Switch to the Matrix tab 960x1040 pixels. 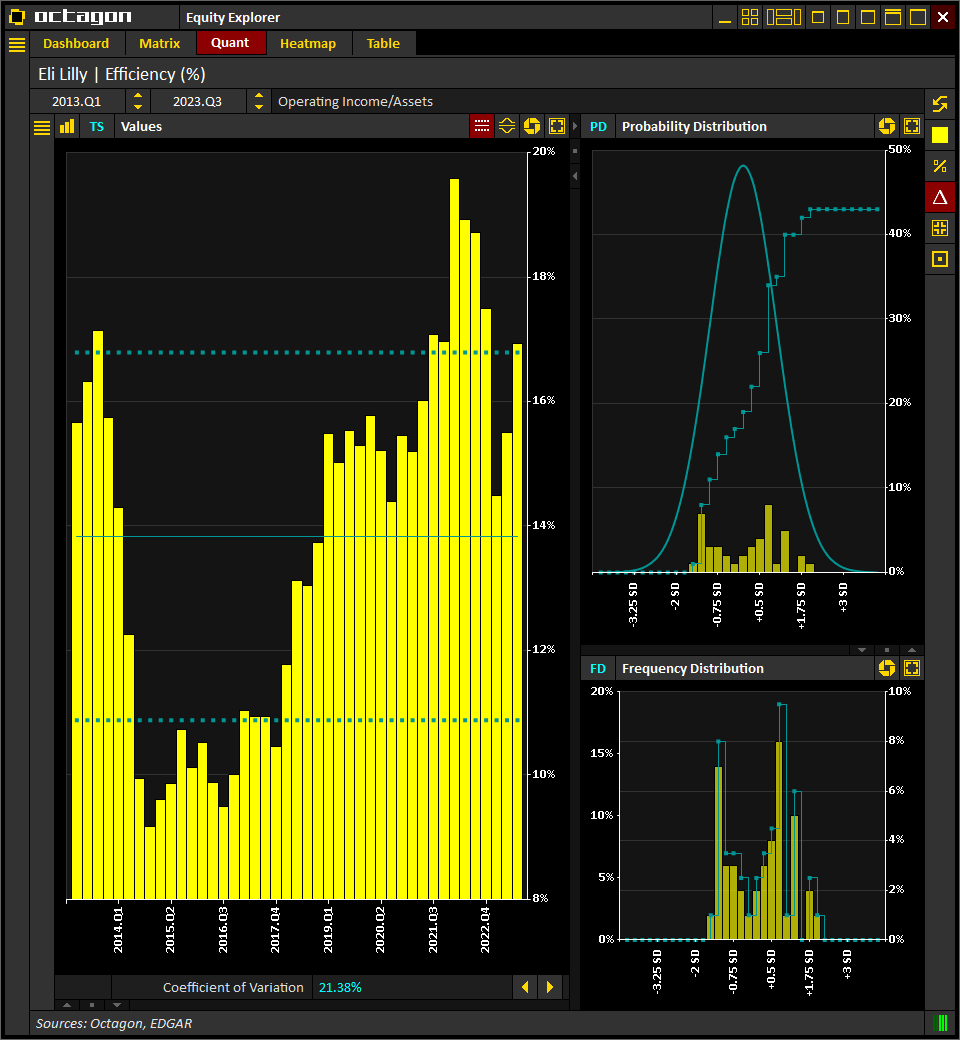[159, 44]
